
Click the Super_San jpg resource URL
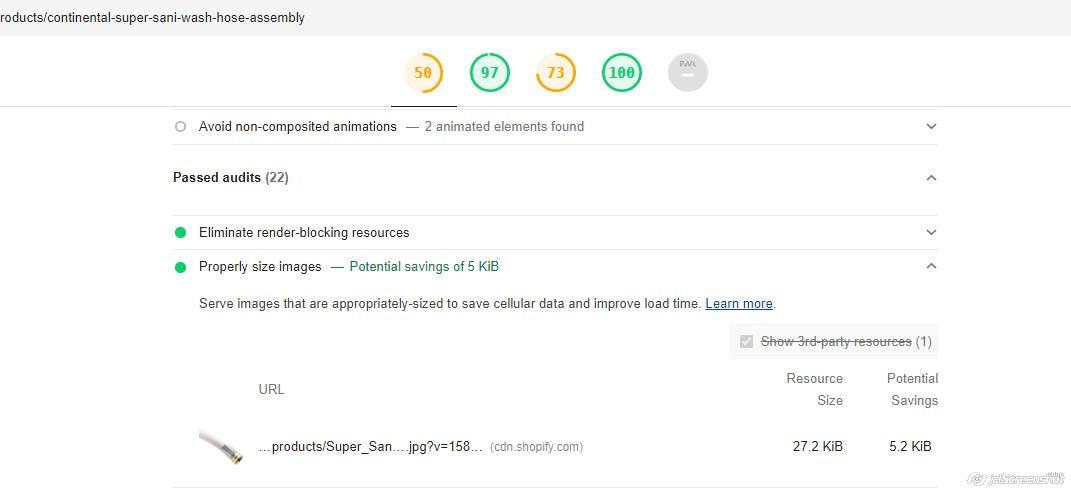[371, 447]
